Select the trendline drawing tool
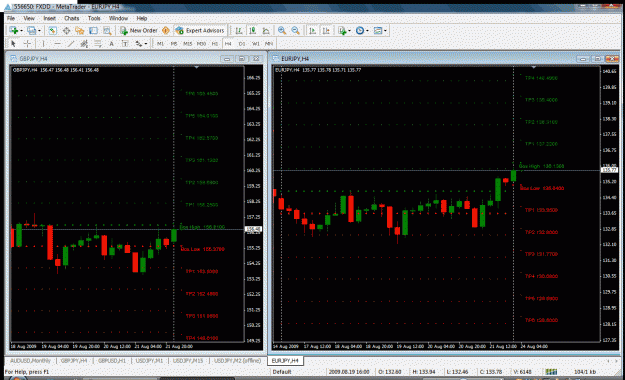Image resolution: width=625 pixels, height=380 pixels. (x=71, y=43)
